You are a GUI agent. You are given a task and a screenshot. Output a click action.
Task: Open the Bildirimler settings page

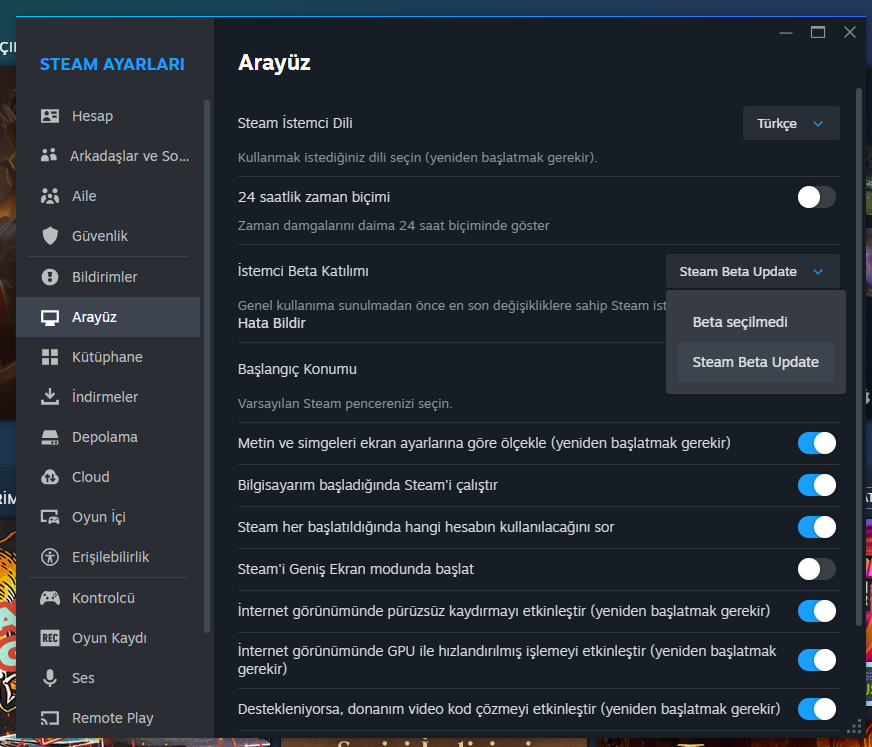[x=108, y=276]
